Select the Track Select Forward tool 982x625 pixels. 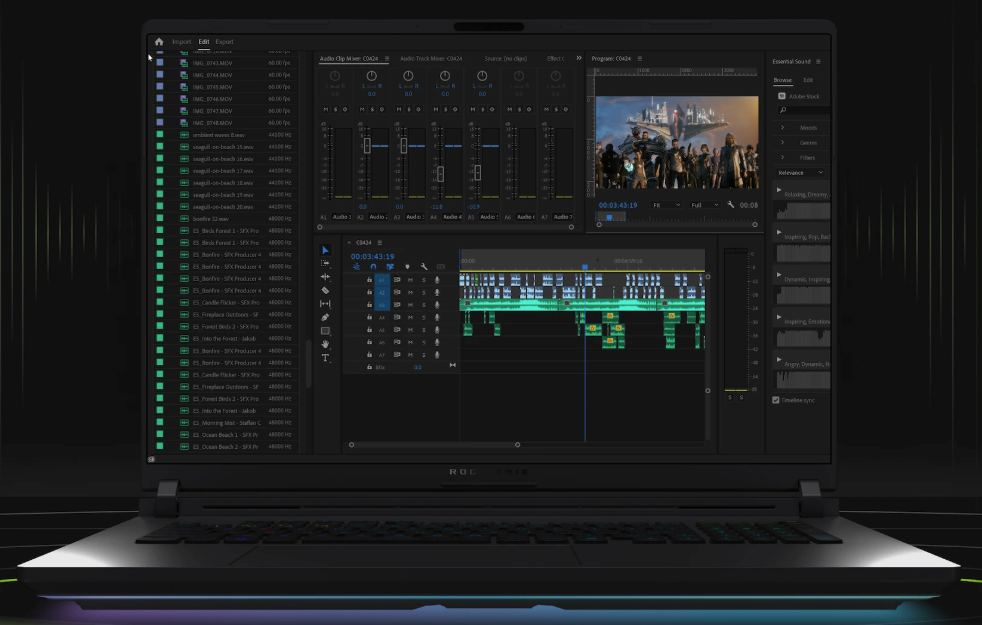point(325,263)
